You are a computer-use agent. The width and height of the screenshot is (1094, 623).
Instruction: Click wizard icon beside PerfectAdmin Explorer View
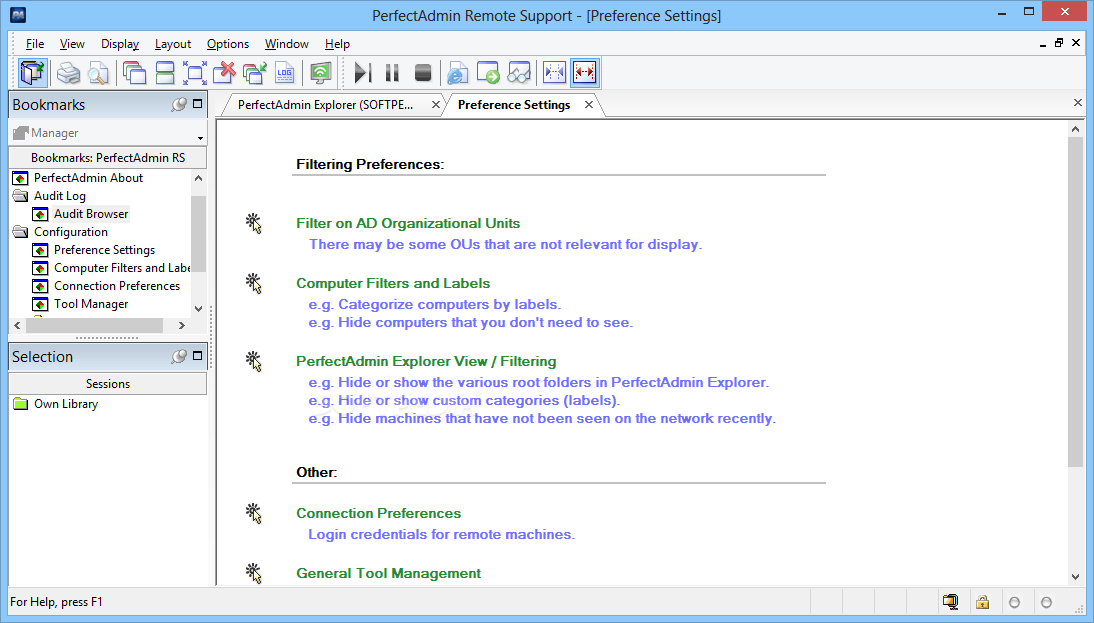(x=254, y=361)
